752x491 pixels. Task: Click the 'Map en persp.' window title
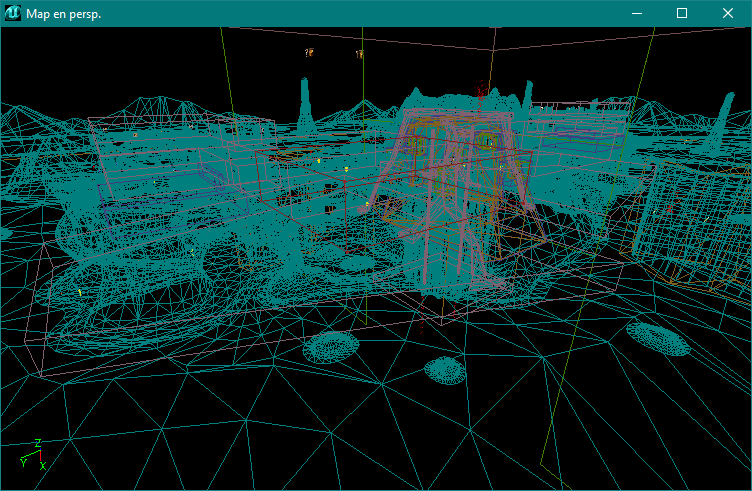click(63, 14)
